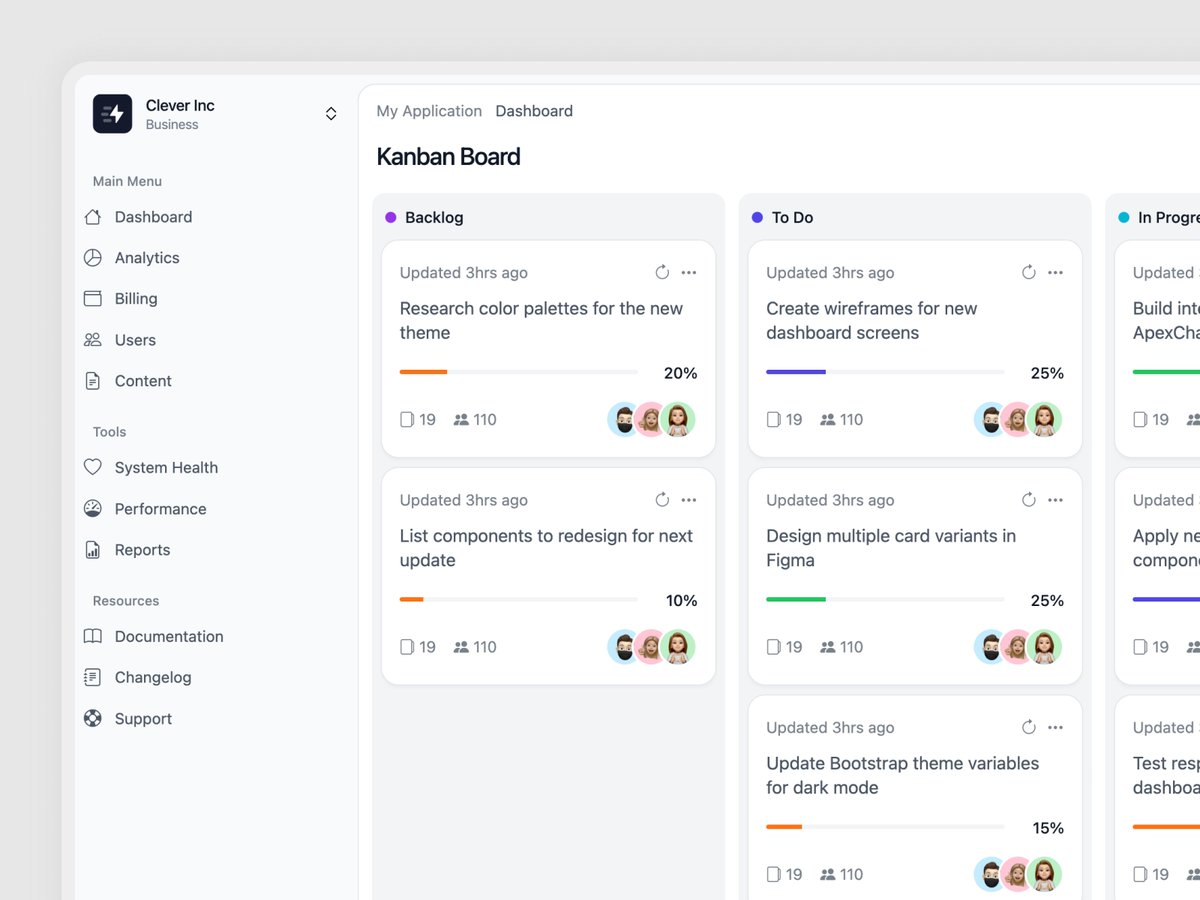
Task: Open the Performance panel icon
Action: click(92, 508)
